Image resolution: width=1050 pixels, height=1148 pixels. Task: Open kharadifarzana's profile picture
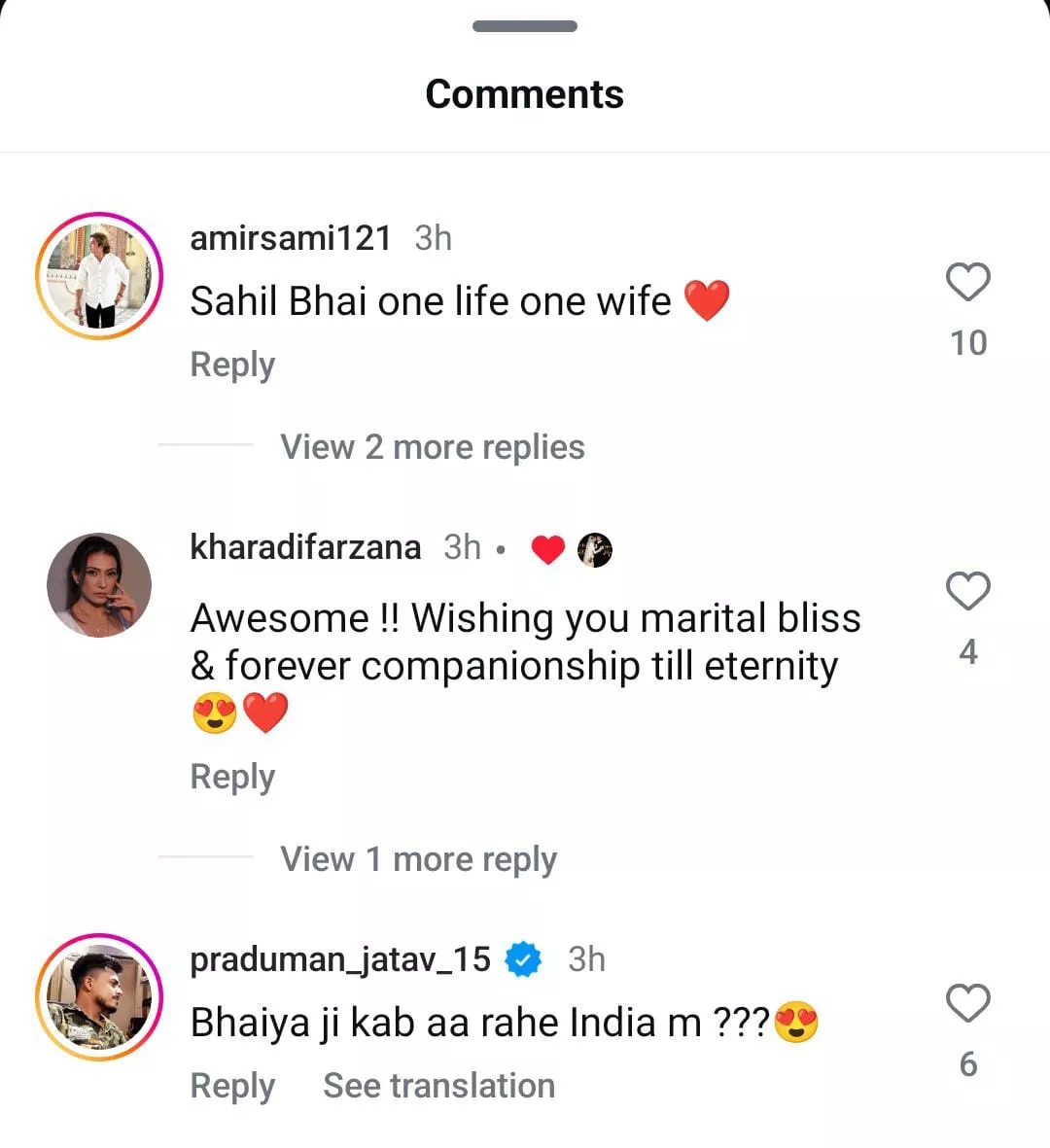(x=99, y=585)
